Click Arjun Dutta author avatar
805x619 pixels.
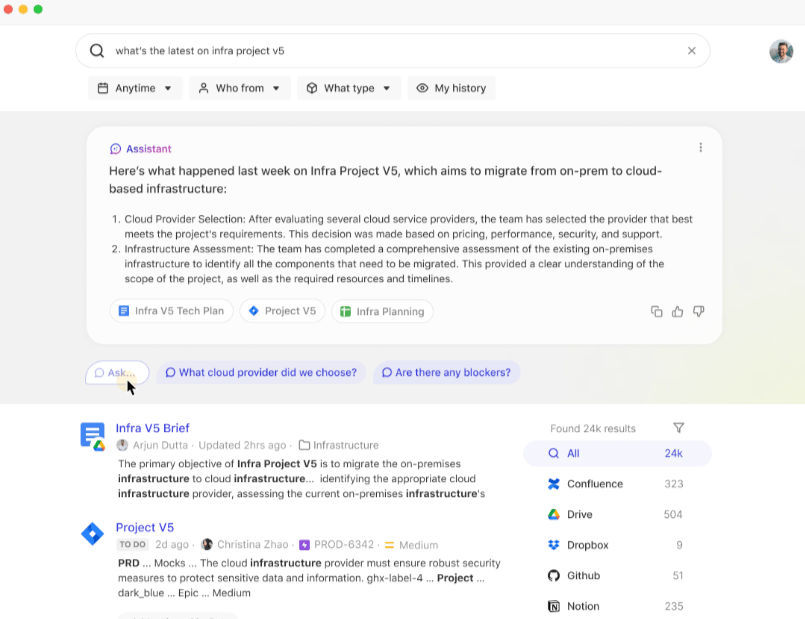click(x=122, y=445)
